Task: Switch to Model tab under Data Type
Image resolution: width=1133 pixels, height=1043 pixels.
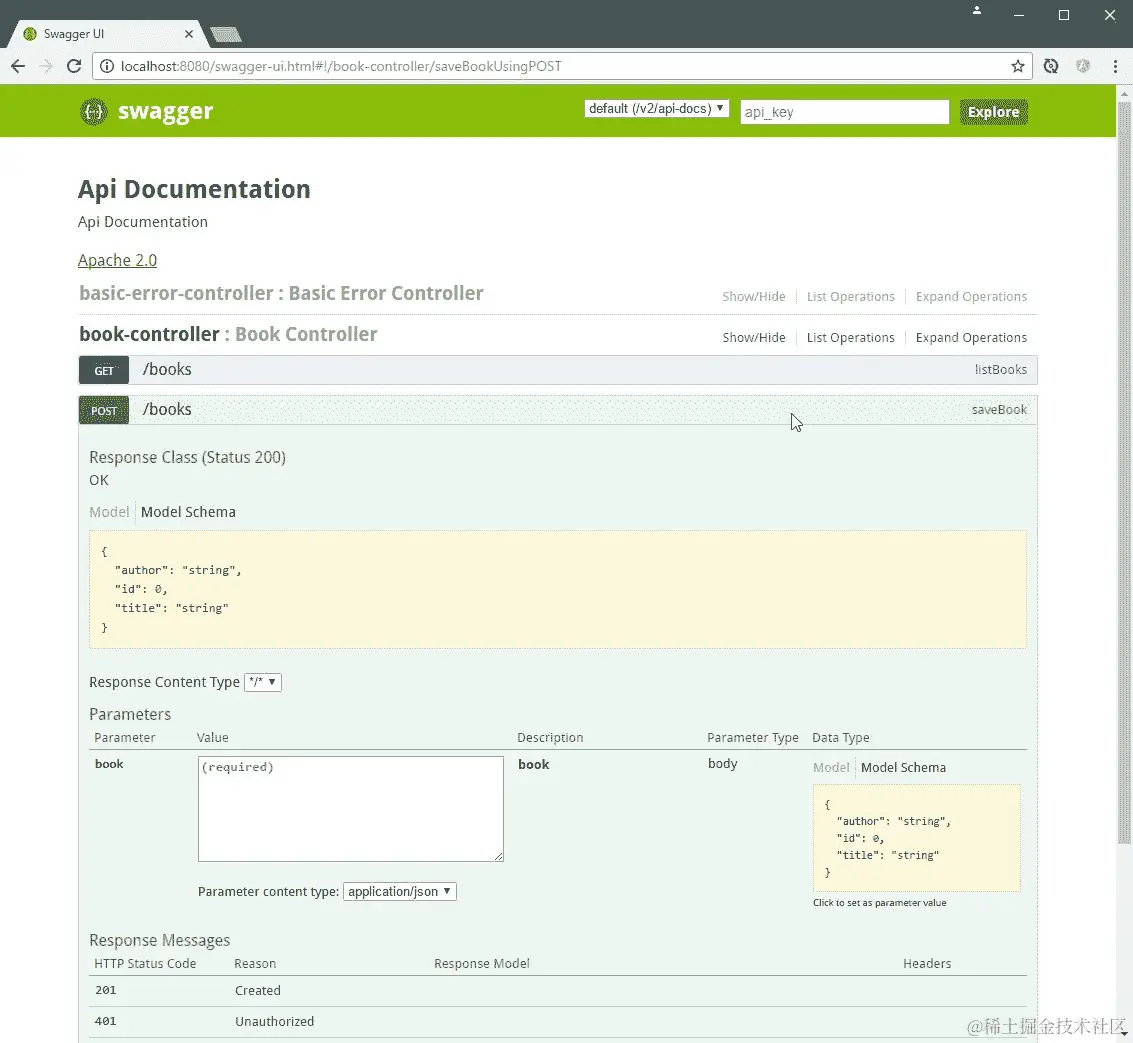Action: [831, 768]
